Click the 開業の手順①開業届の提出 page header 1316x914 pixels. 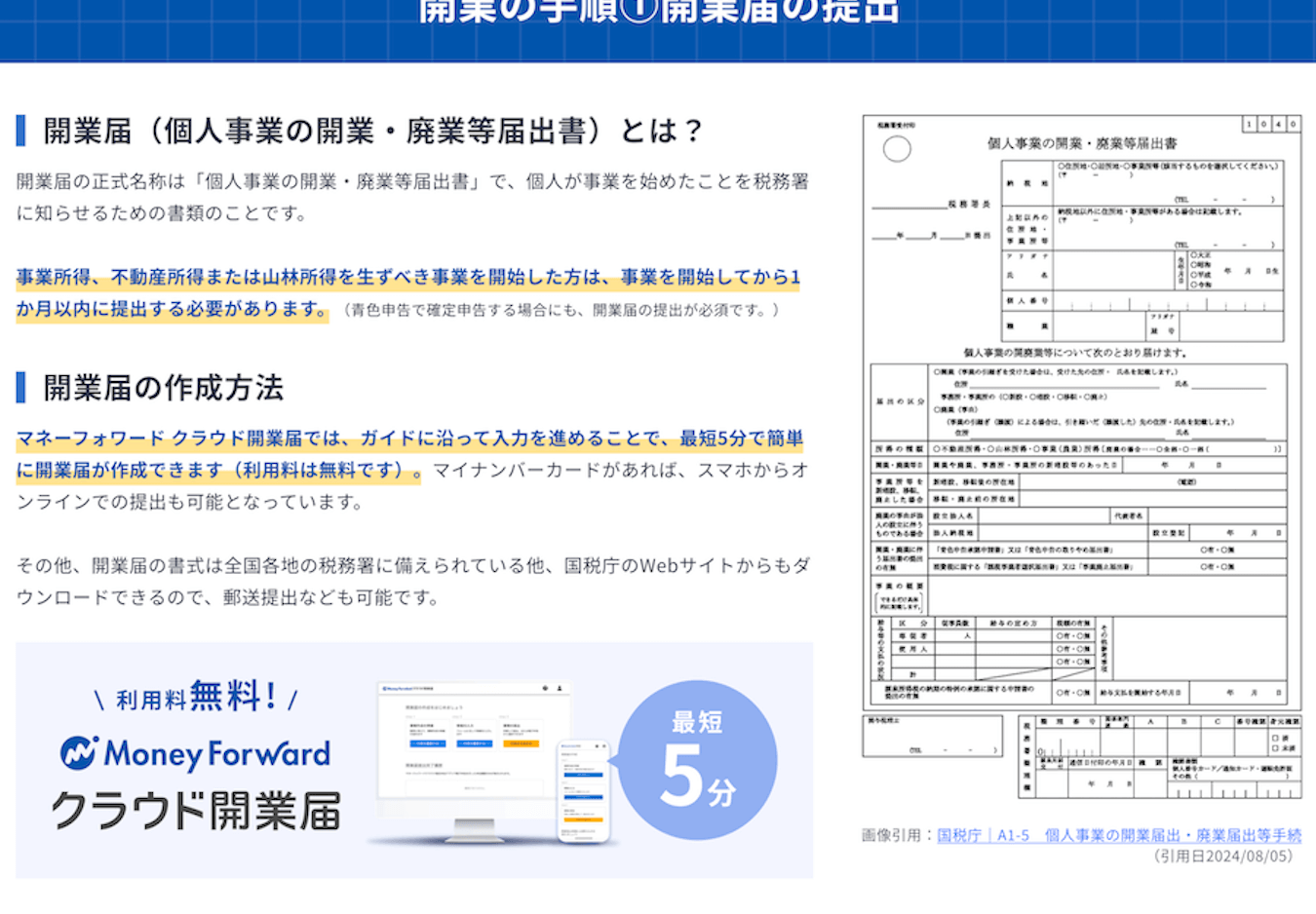(658, 10)
